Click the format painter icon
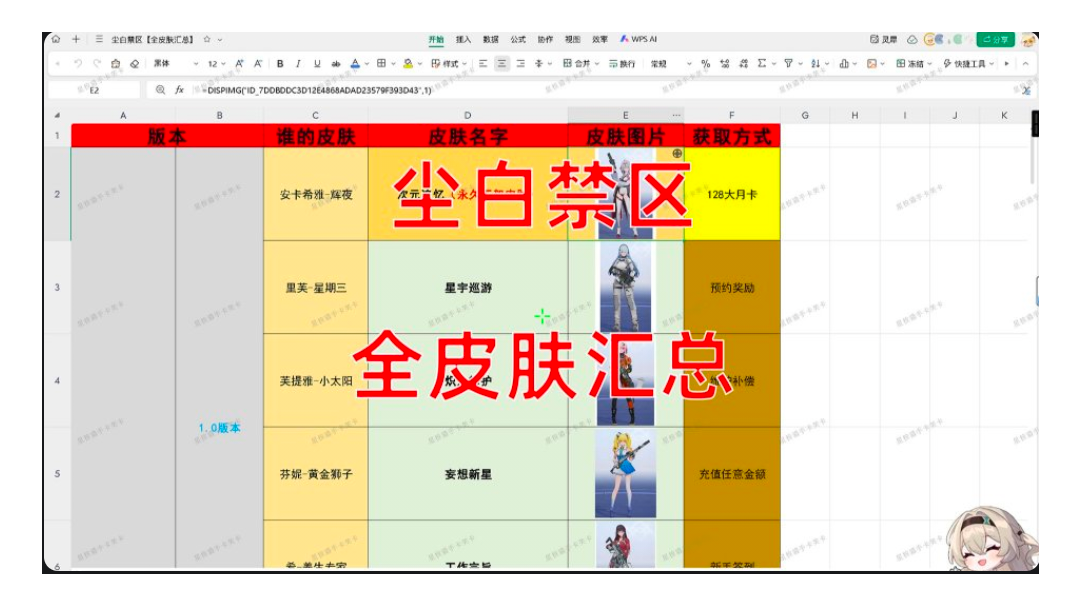This screenshot has height=606, width=1080. 115,63
